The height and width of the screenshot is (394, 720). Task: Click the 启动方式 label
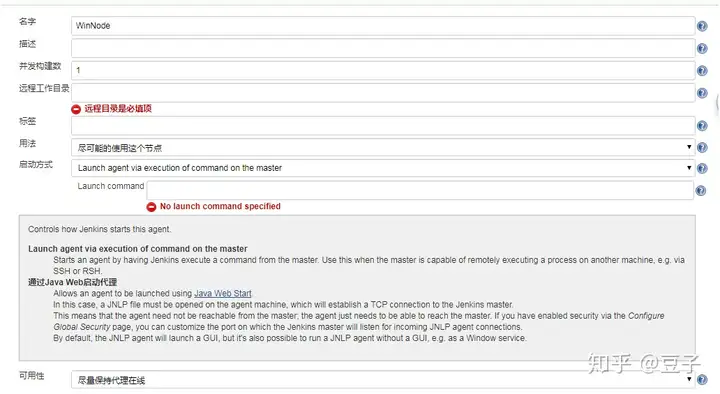click(36, 164)
